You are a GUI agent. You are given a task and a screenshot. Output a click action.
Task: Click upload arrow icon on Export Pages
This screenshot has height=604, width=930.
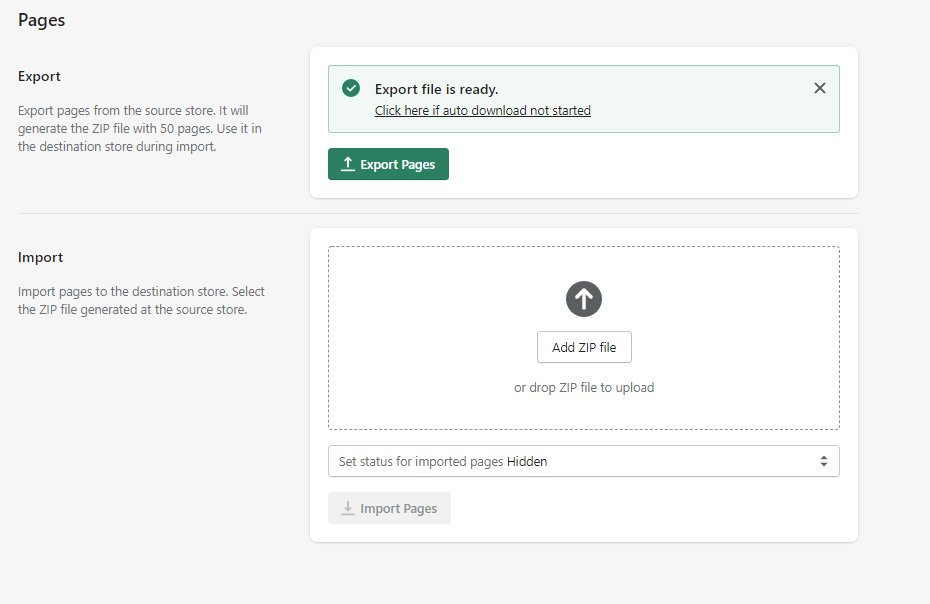tap(348, 164)
